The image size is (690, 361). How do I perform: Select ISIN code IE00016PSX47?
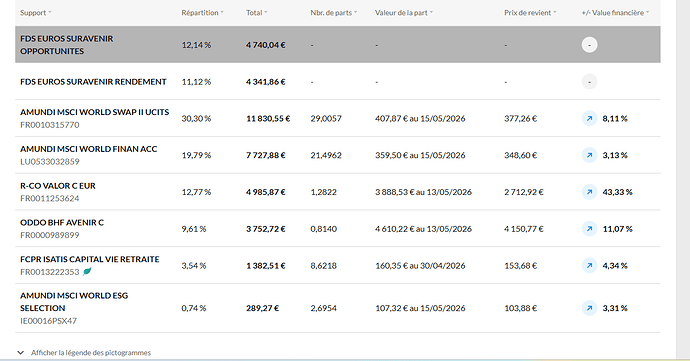click(x=48, y=321)
